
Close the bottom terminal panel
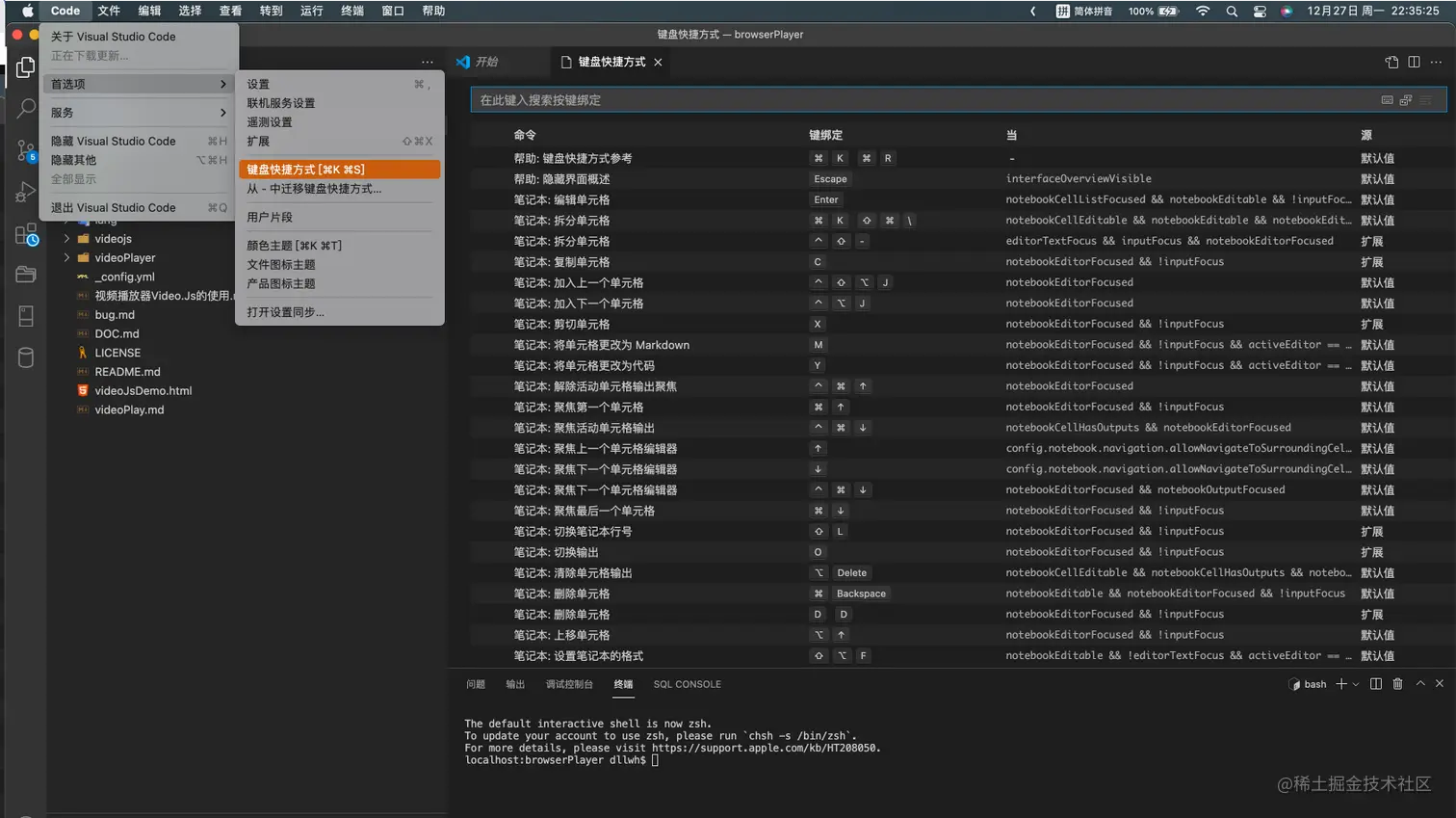(1440, 684)
